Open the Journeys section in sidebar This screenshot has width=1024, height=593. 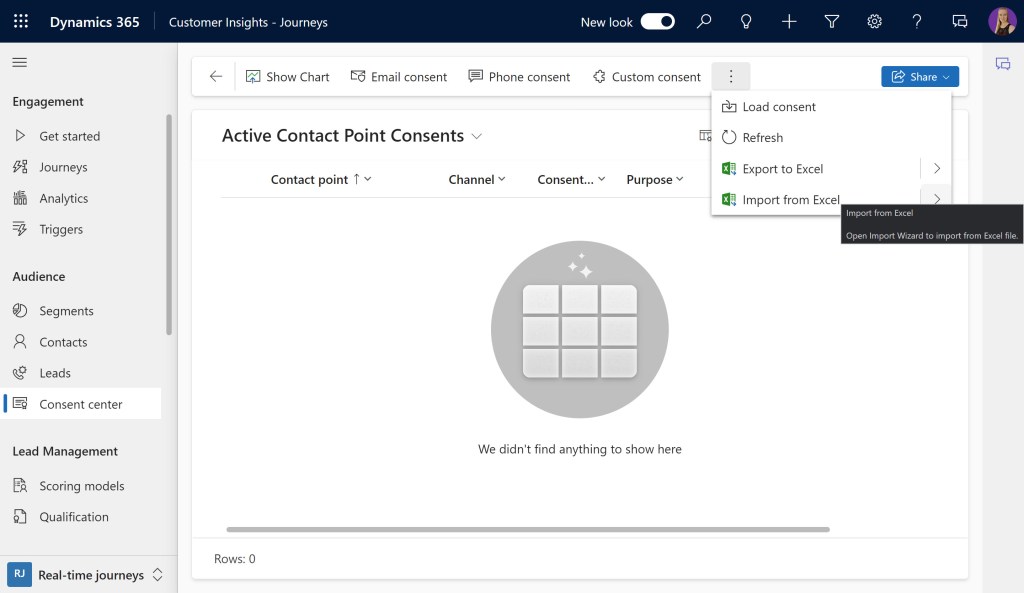click(x=65, y=167)
